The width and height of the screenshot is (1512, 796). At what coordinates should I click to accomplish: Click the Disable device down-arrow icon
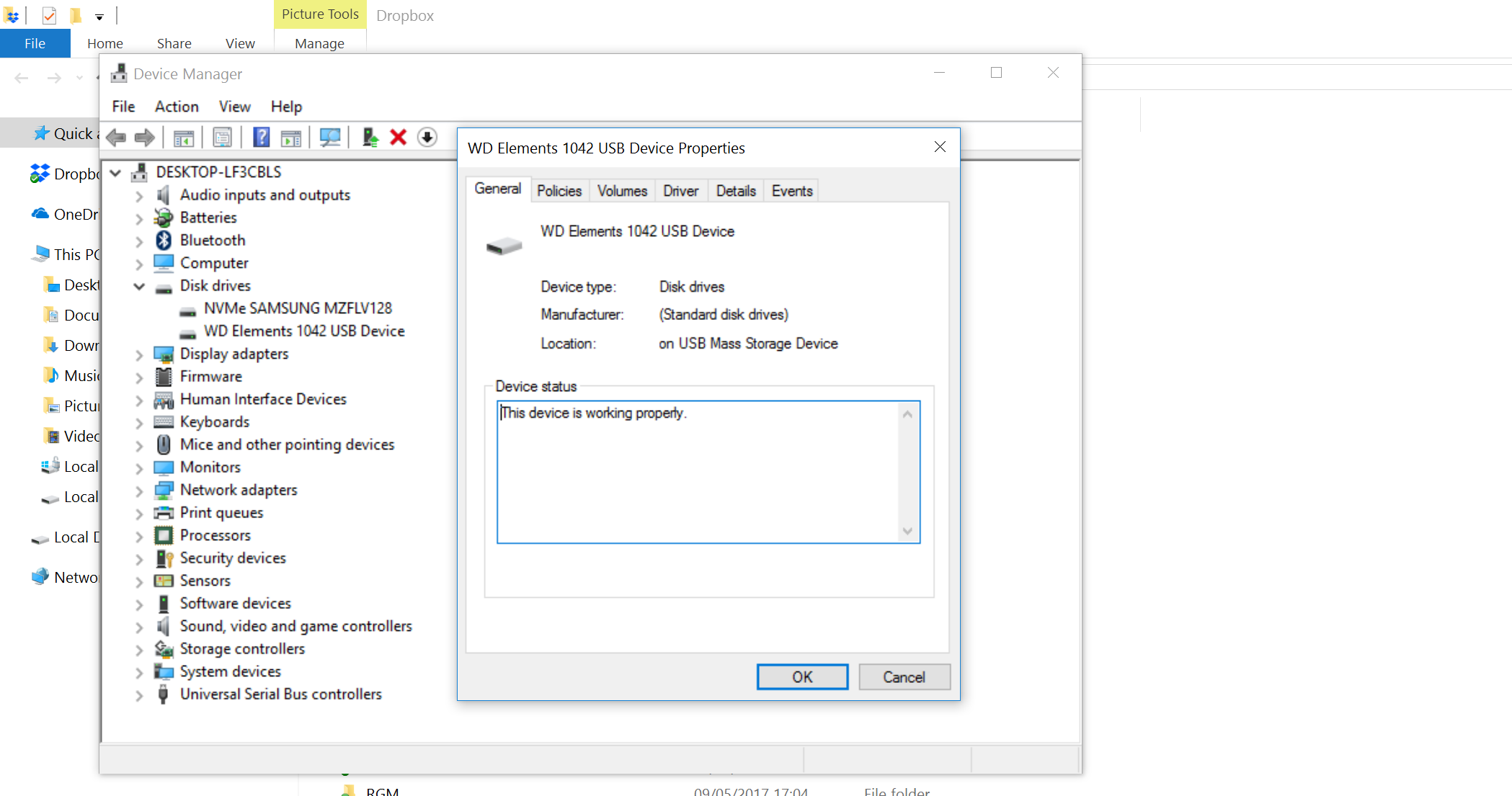427,137
